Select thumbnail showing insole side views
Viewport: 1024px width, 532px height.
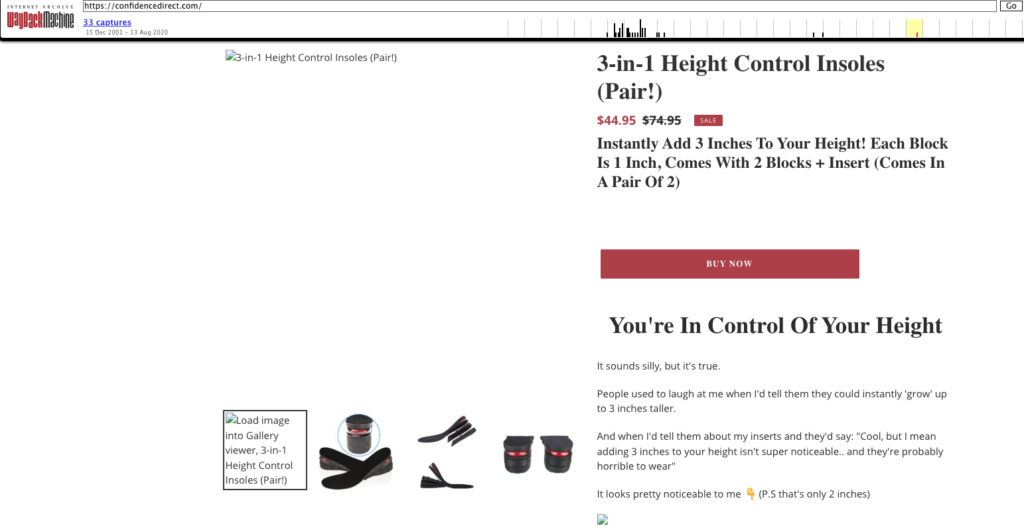point(447,452)
